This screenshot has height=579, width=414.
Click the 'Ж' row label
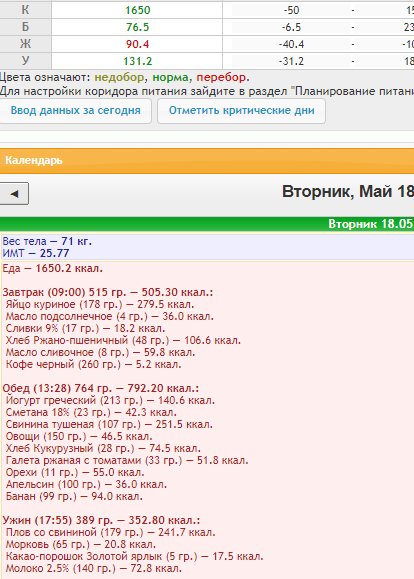pos(25,44)
